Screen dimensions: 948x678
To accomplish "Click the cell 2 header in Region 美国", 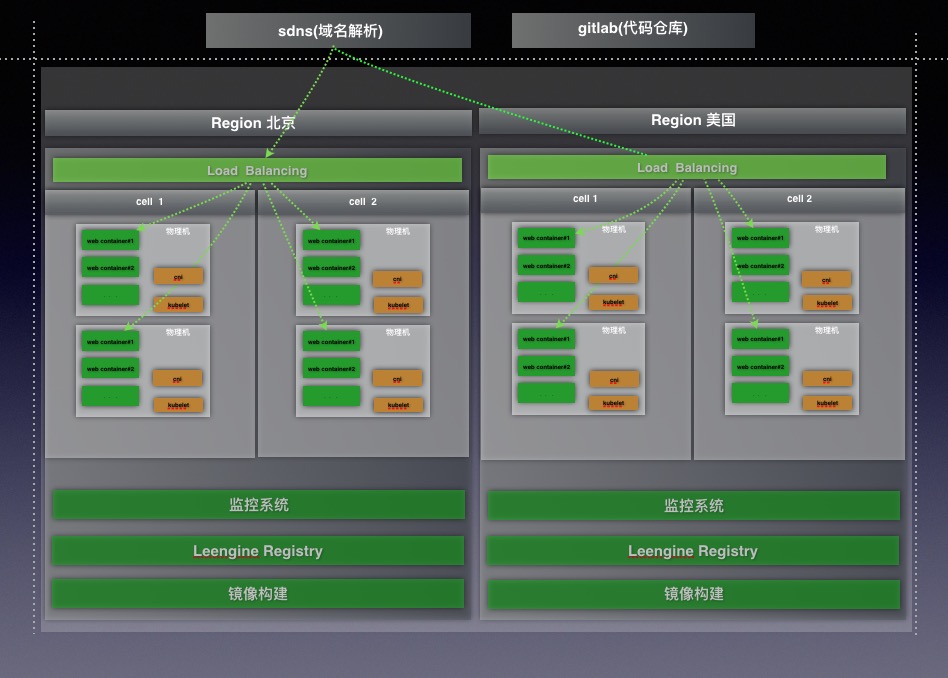I will coord(797,198).
